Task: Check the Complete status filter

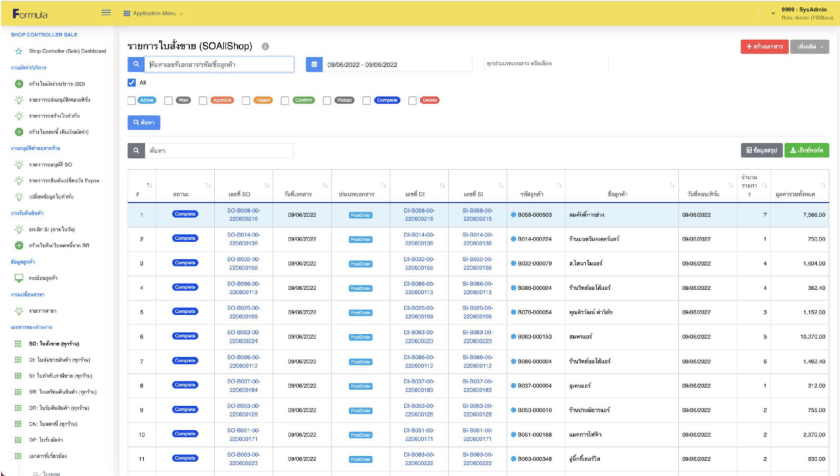Action: coord(366,100)
